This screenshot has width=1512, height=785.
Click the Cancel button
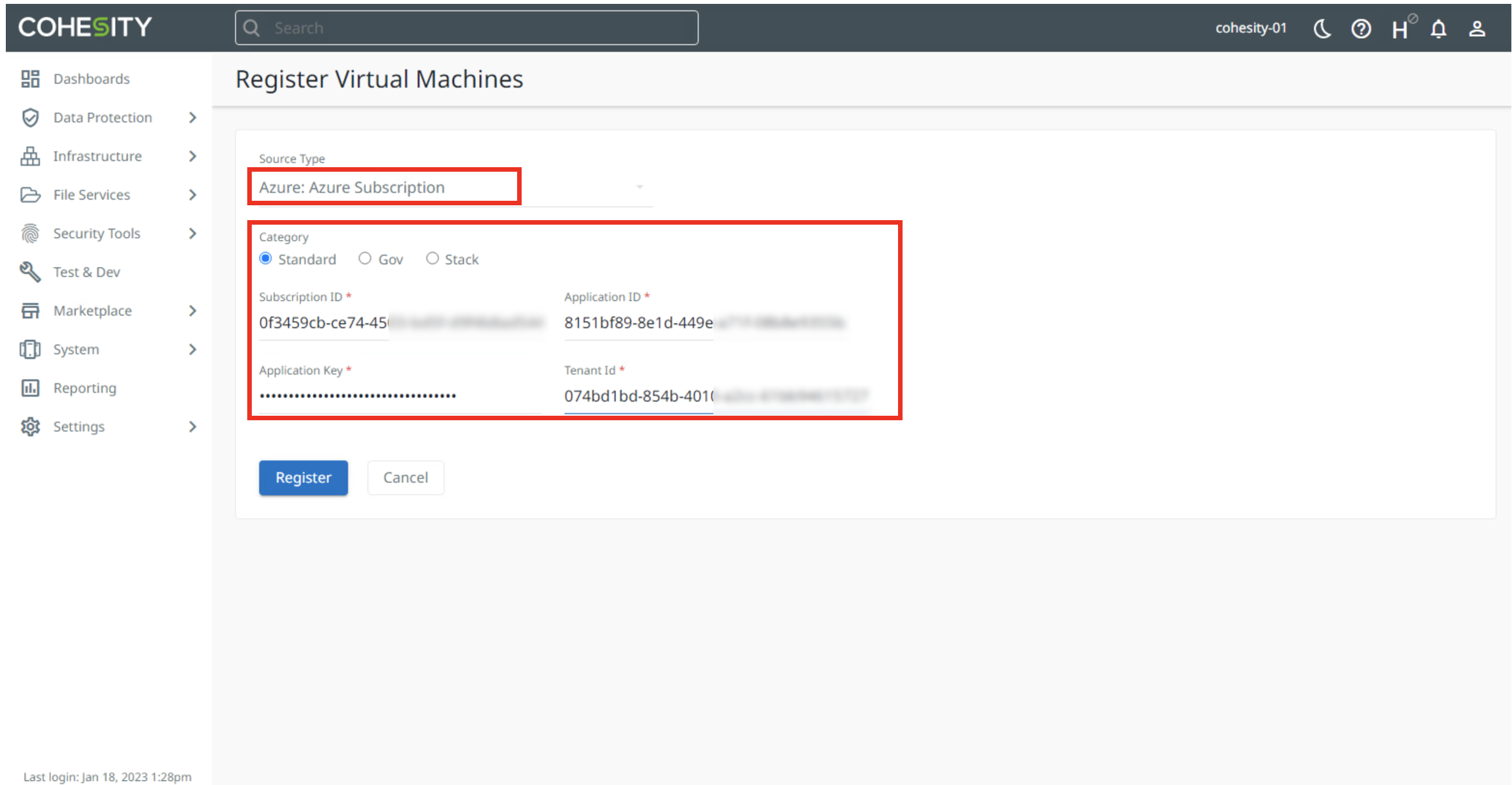(x=405, y=478)
